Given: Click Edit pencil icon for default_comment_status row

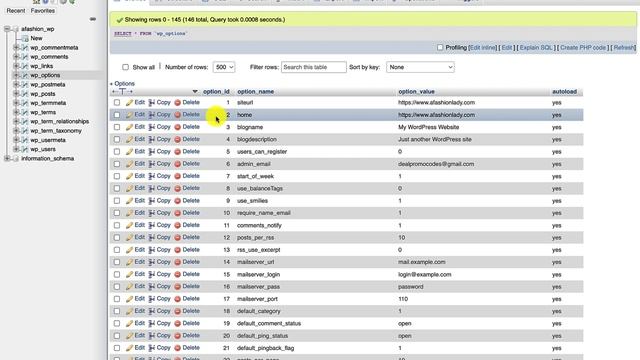Looking at the screenshot, I should (x=129, y=323).
